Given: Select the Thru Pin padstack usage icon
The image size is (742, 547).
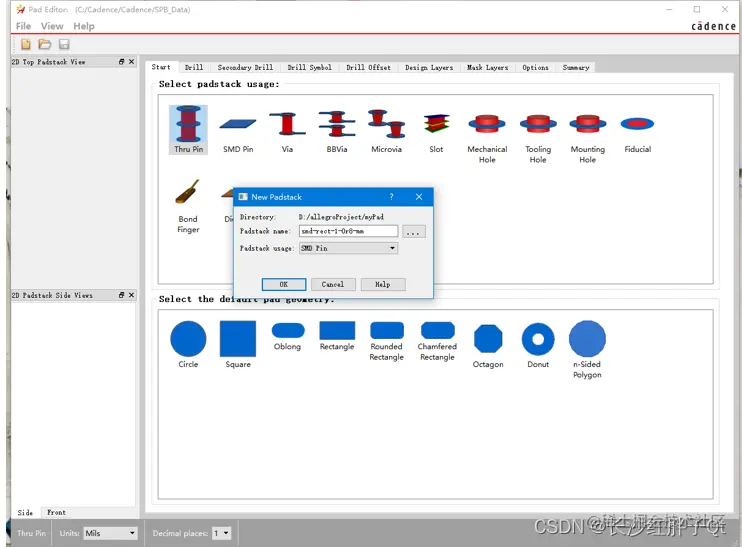Looking at the screenshot, I should click(x=188, y=129).
